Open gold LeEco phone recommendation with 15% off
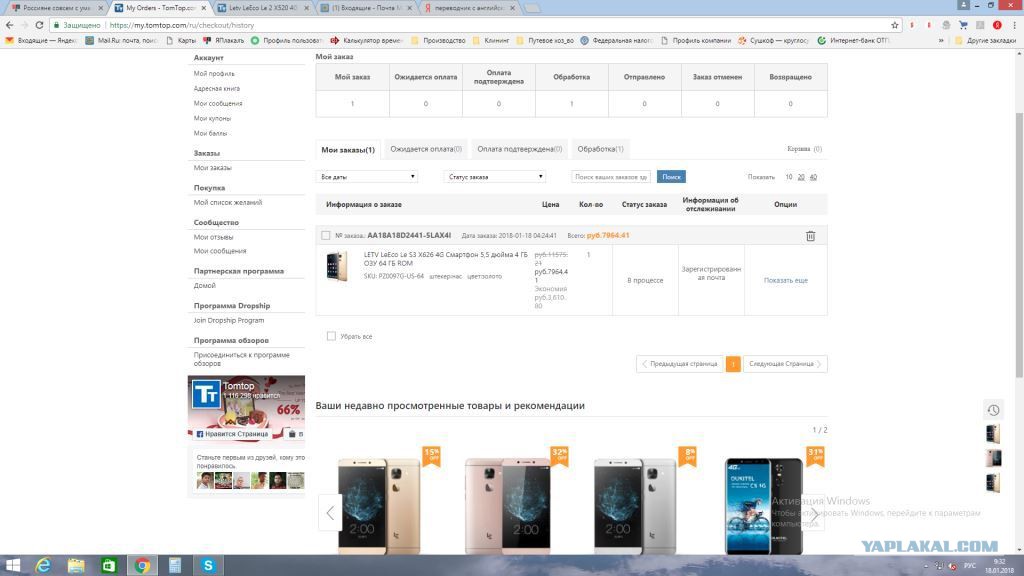Screen dimensions: 1024x576 tap(379, 506)
